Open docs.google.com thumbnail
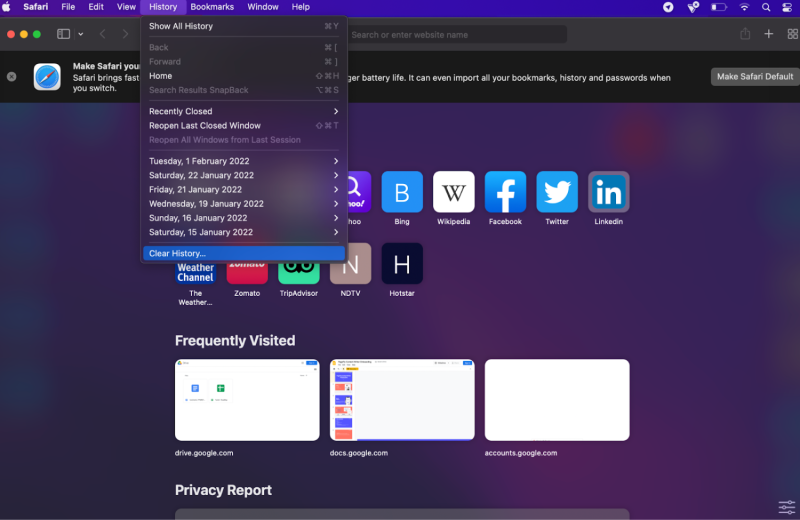 point(402,400)
